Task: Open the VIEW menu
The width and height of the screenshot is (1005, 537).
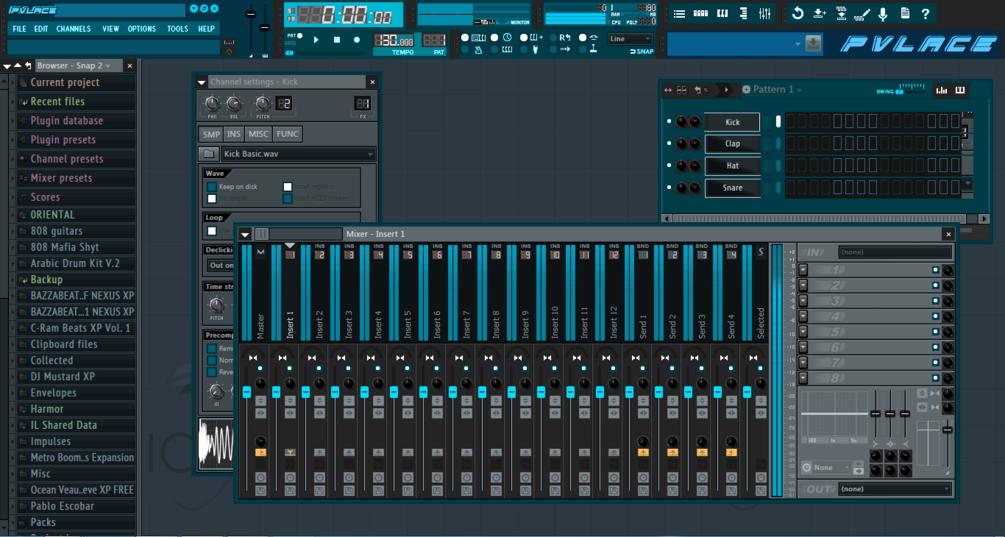Action: click(x=110, y=29)
